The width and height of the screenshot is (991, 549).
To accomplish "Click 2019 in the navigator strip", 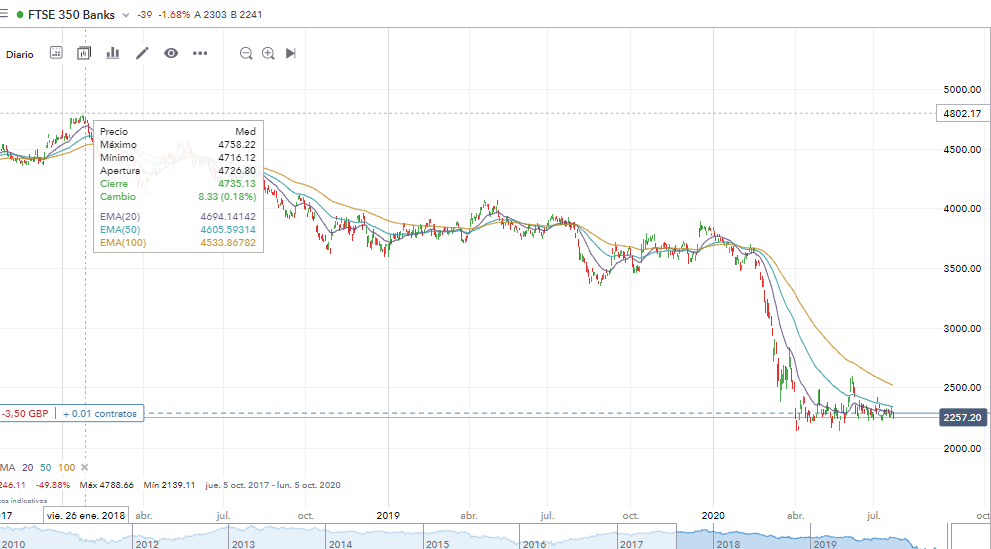I will pyautogui.click(x=825, y=544).
